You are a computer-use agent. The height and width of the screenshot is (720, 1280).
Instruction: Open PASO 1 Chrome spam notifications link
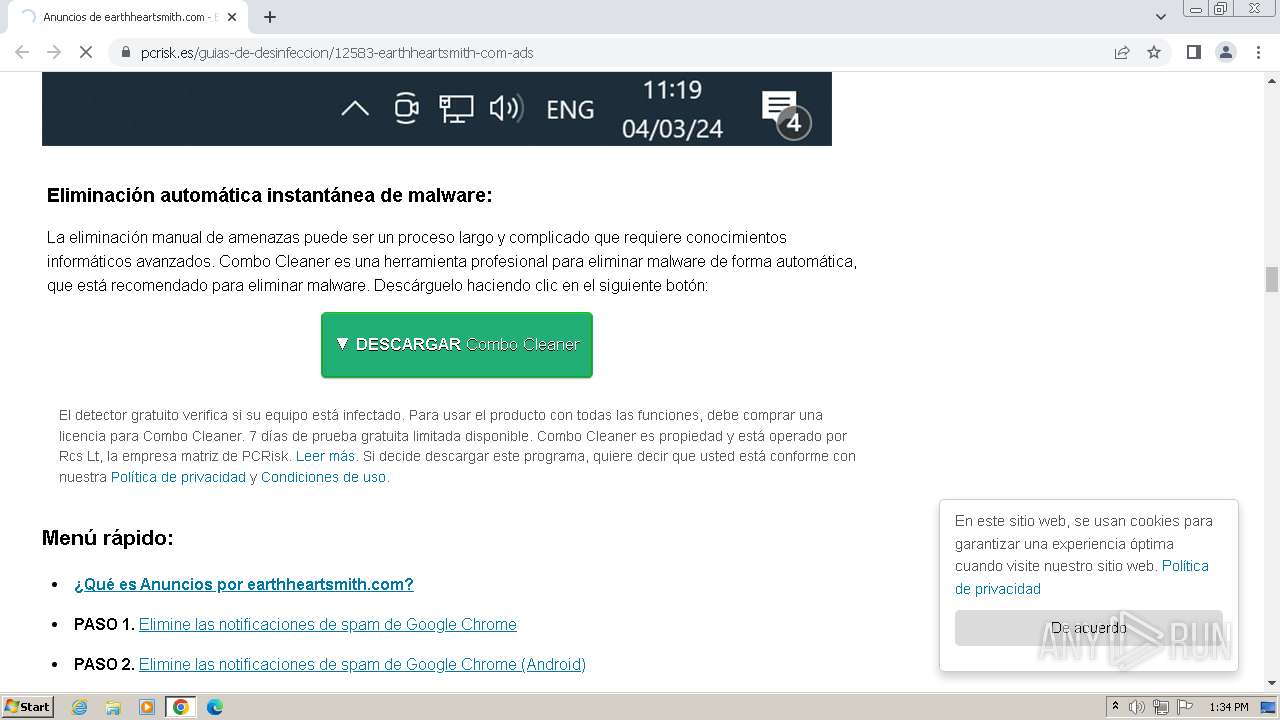[328, 624]
